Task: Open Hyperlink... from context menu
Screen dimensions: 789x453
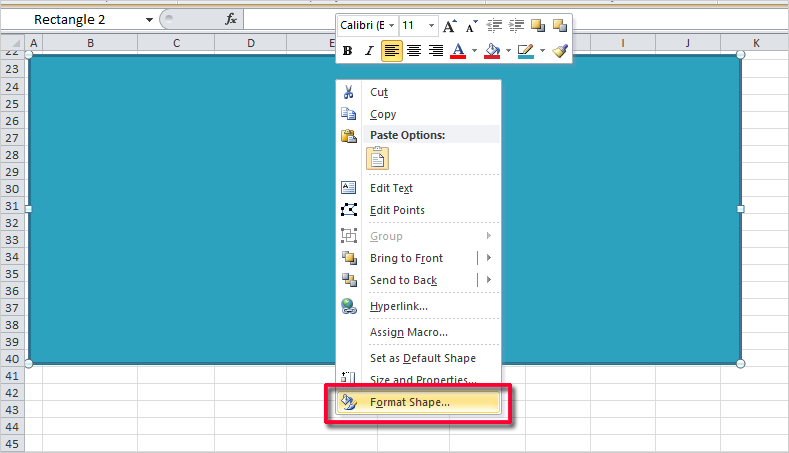Action: coord(419,306)
